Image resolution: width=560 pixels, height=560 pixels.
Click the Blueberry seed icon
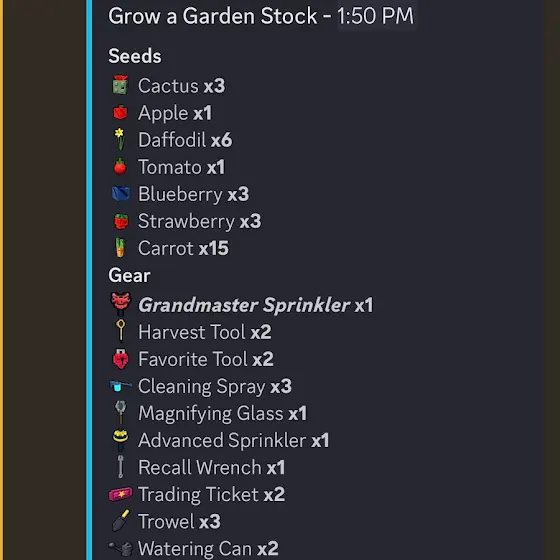(x=121, y=194)
